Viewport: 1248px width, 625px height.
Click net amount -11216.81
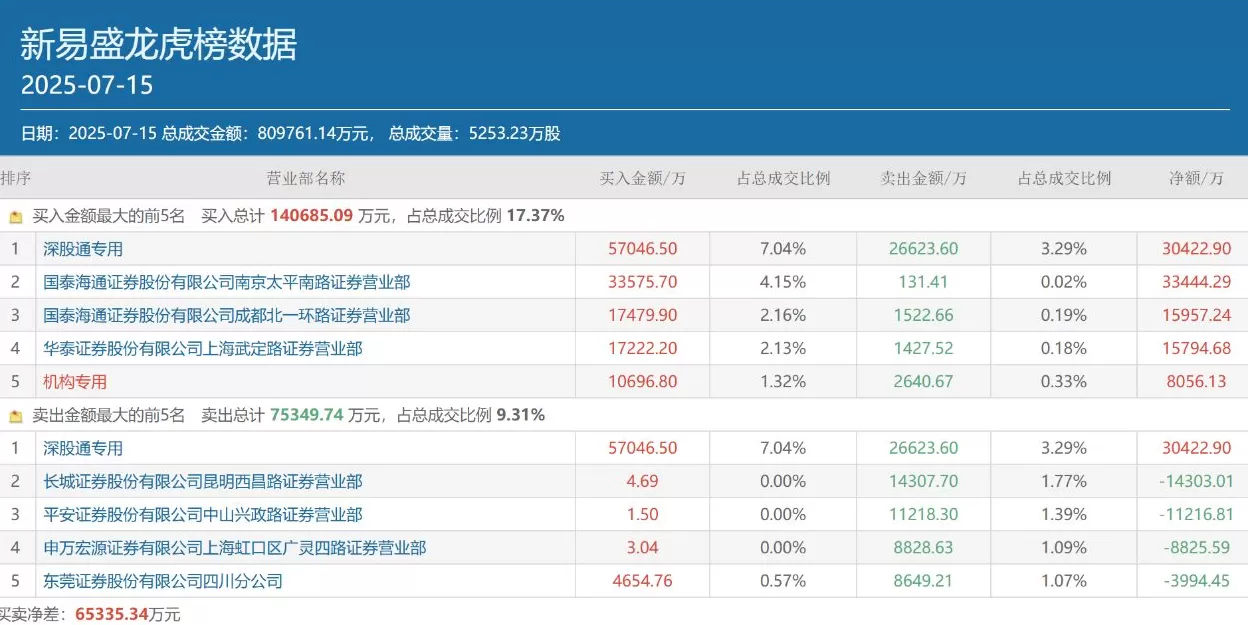click(x=1197, y=514)
